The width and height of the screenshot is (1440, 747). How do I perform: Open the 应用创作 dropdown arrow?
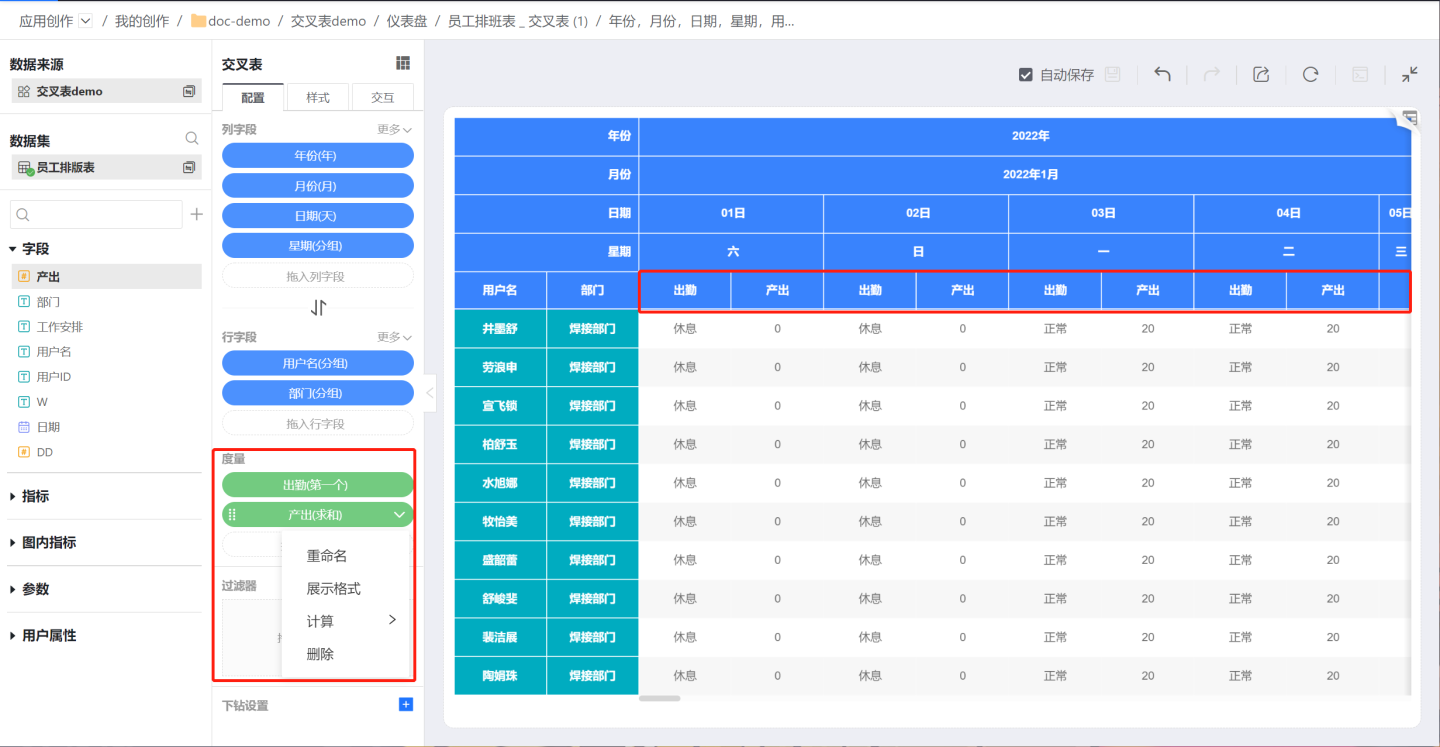[85, 20]
